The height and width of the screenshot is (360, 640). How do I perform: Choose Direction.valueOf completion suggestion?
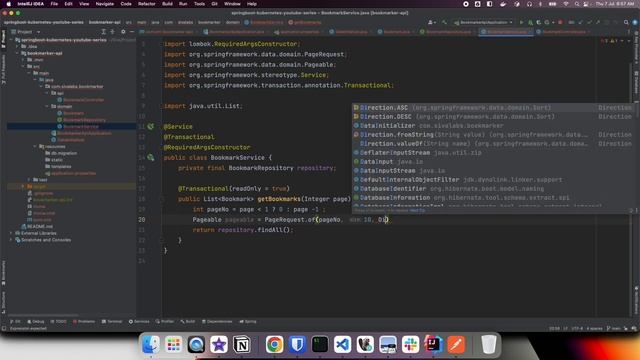[493, 144]
